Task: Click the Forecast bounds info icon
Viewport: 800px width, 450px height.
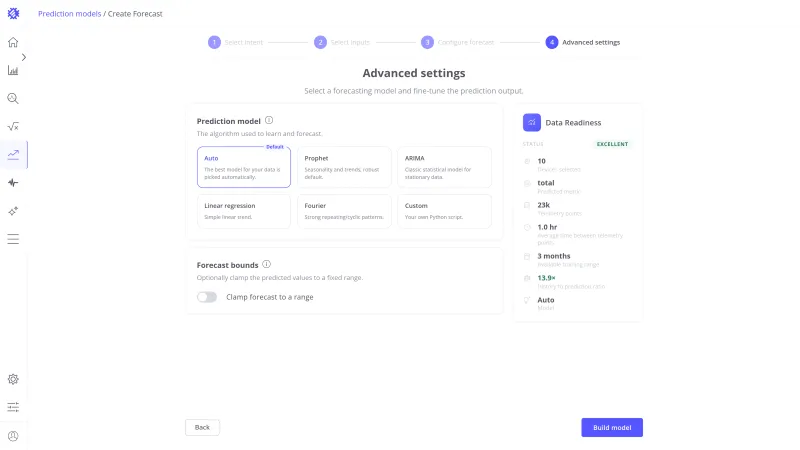Action: (x=266, y=264)
